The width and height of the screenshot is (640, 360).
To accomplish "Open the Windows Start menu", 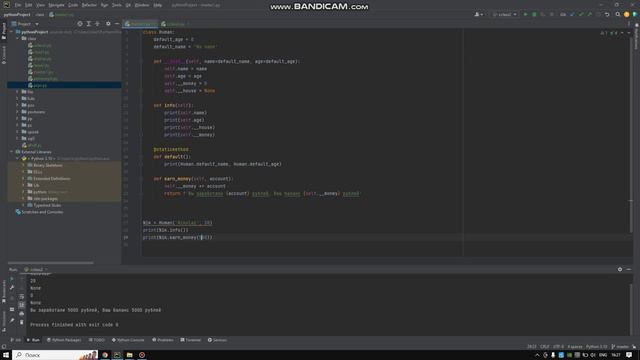I will point(6,355).
